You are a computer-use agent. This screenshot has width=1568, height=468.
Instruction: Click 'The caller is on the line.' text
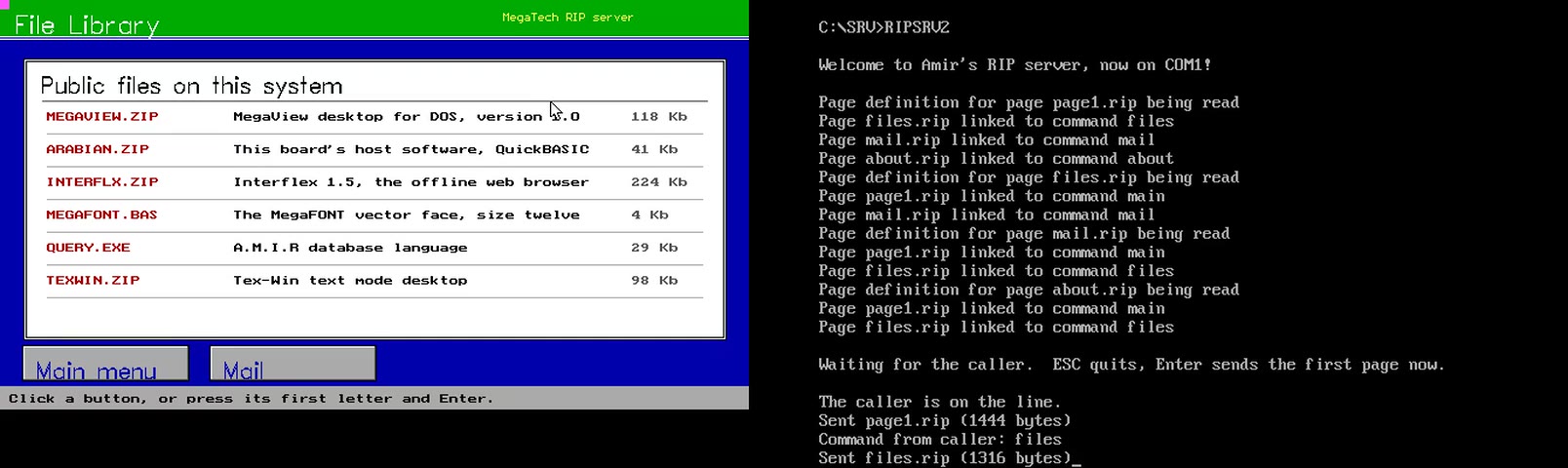[x=939, y=402]
